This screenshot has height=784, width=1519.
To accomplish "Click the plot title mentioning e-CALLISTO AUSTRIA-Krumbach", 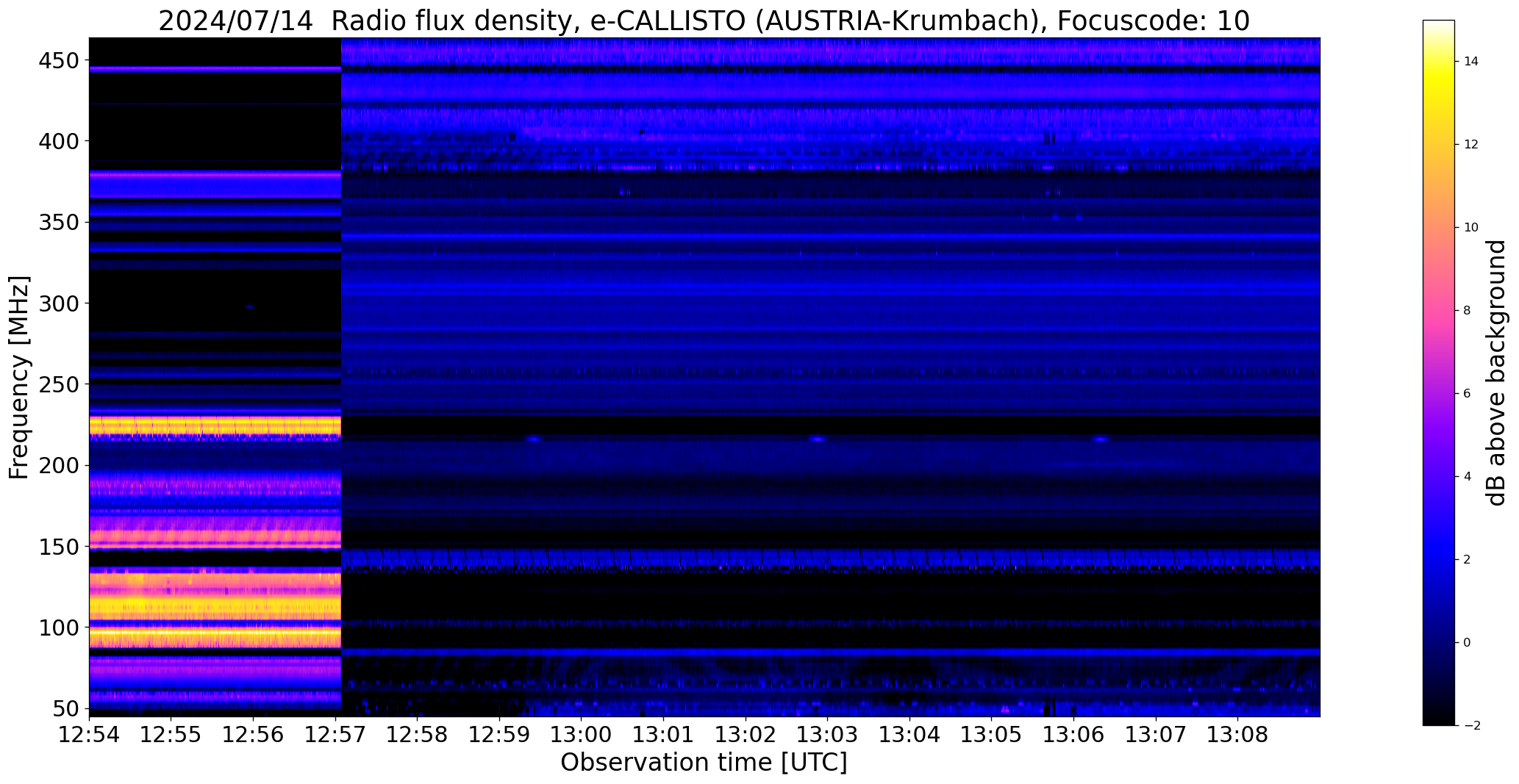I will click(704, 21).
